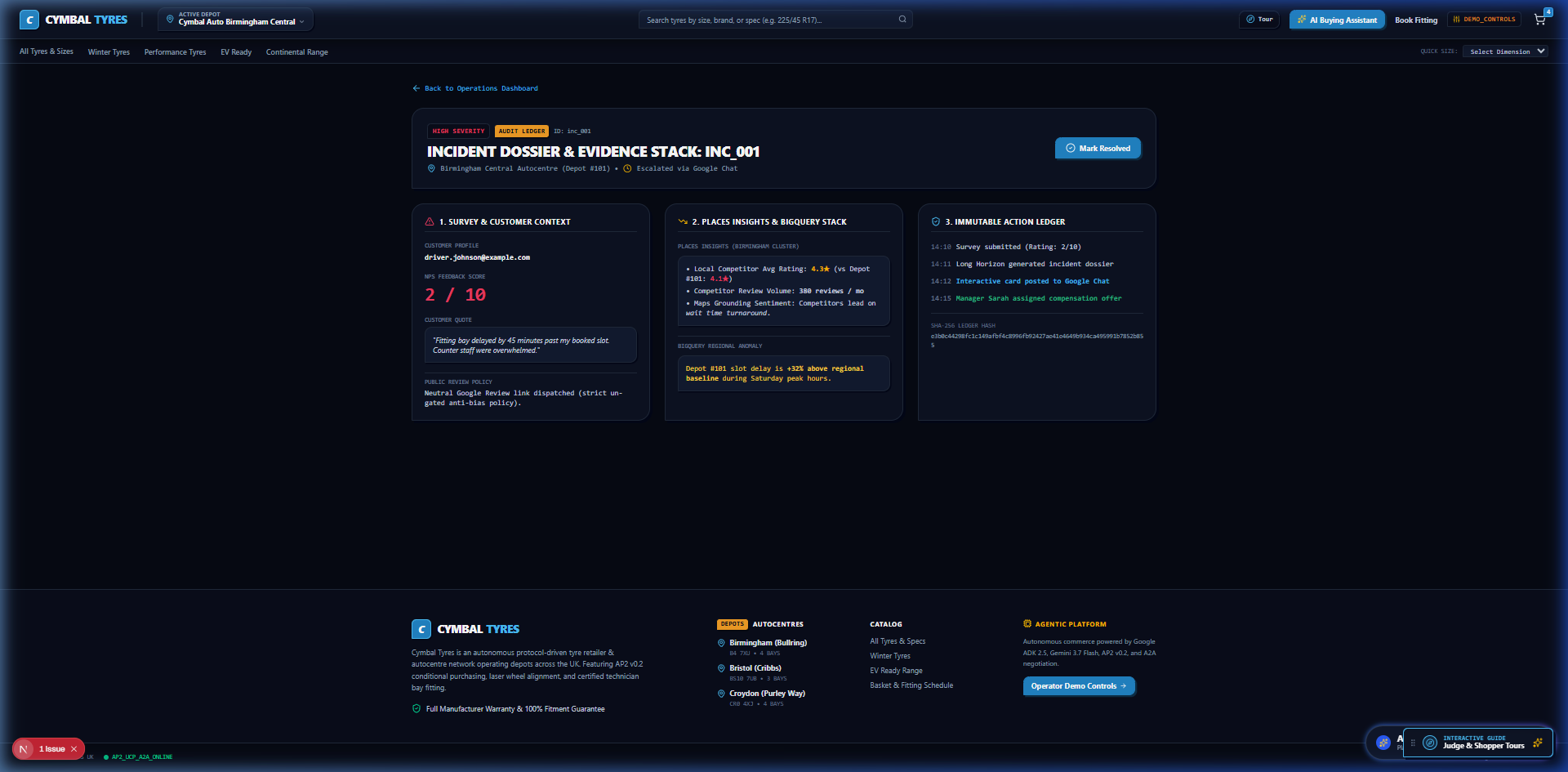Open footer link EV Ready Range
The width and height of the screenshot is (1568, 772).
coord(896,671)
